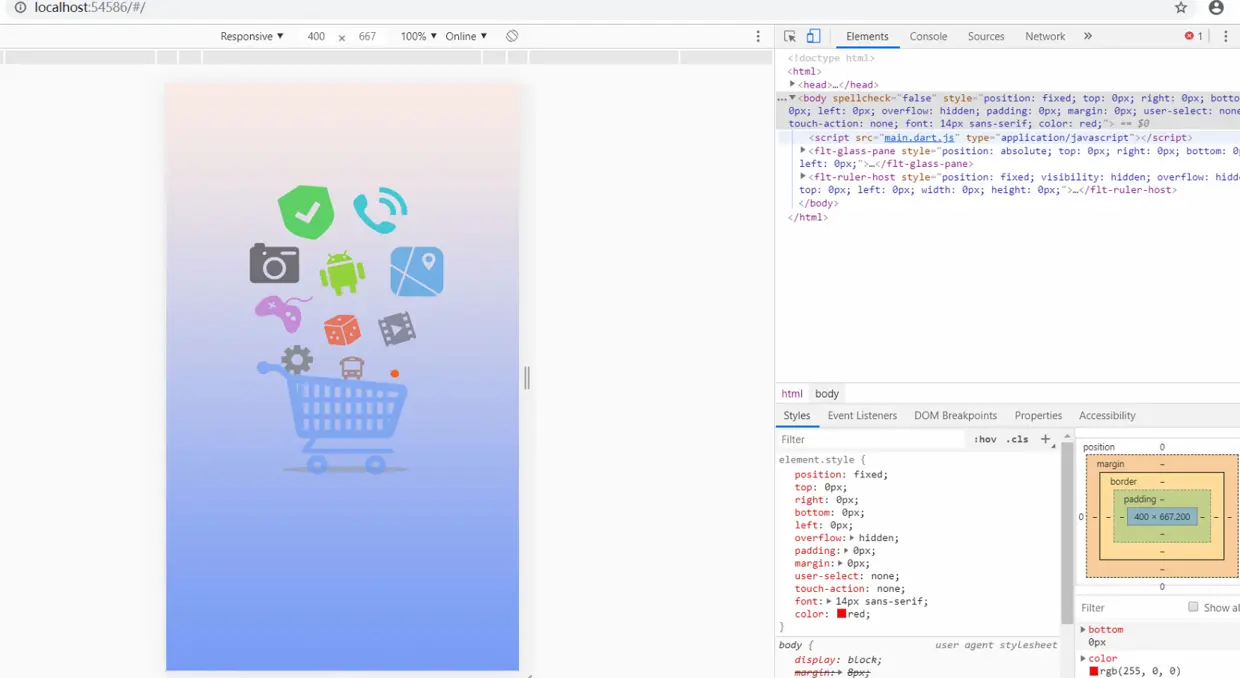Toggle the device toolbar icon
This screenshot has width=1240, height=678.
[x=814, y=36]
